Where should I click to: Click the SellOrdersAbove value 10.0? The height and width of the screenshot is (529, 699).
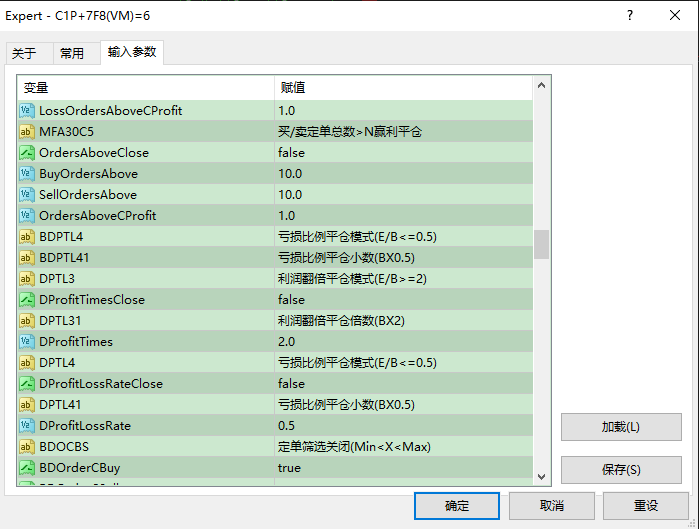pyautogui.click(x=290, y=194)
